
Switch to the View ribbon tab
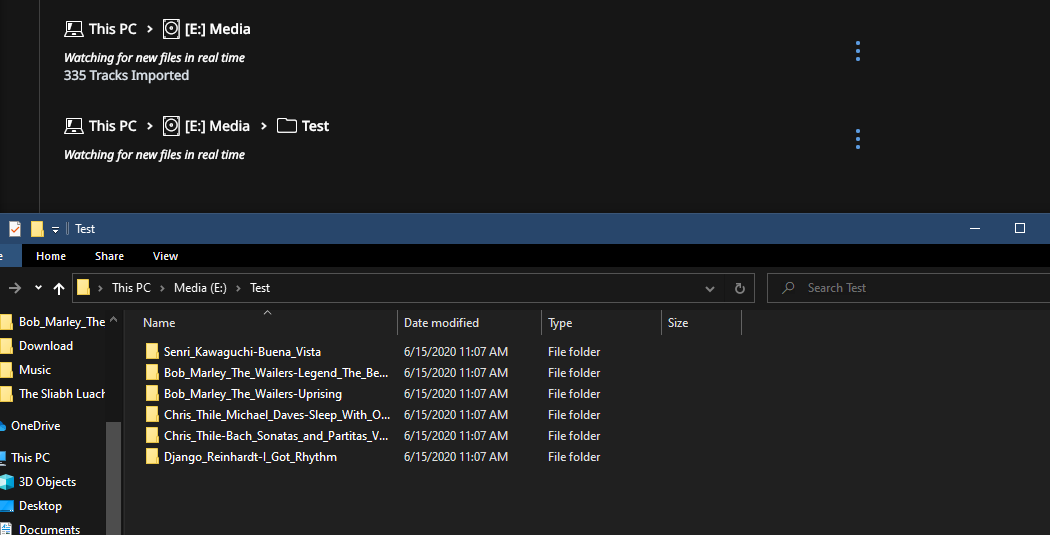[165, 256]
